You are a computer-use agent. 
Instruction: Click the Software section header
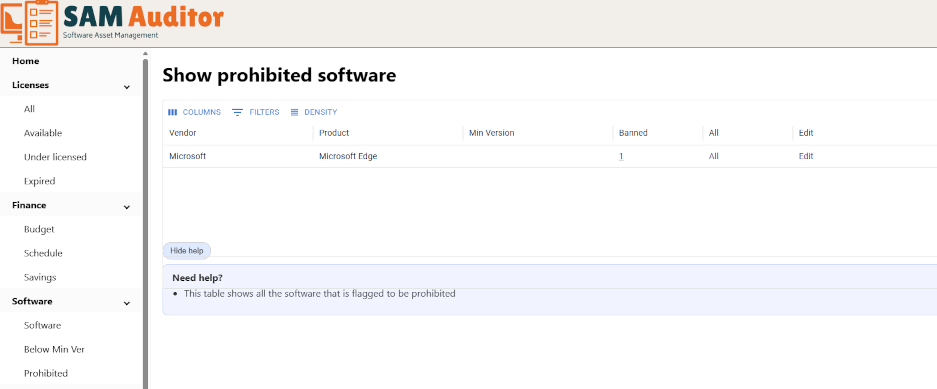point(32,301)
